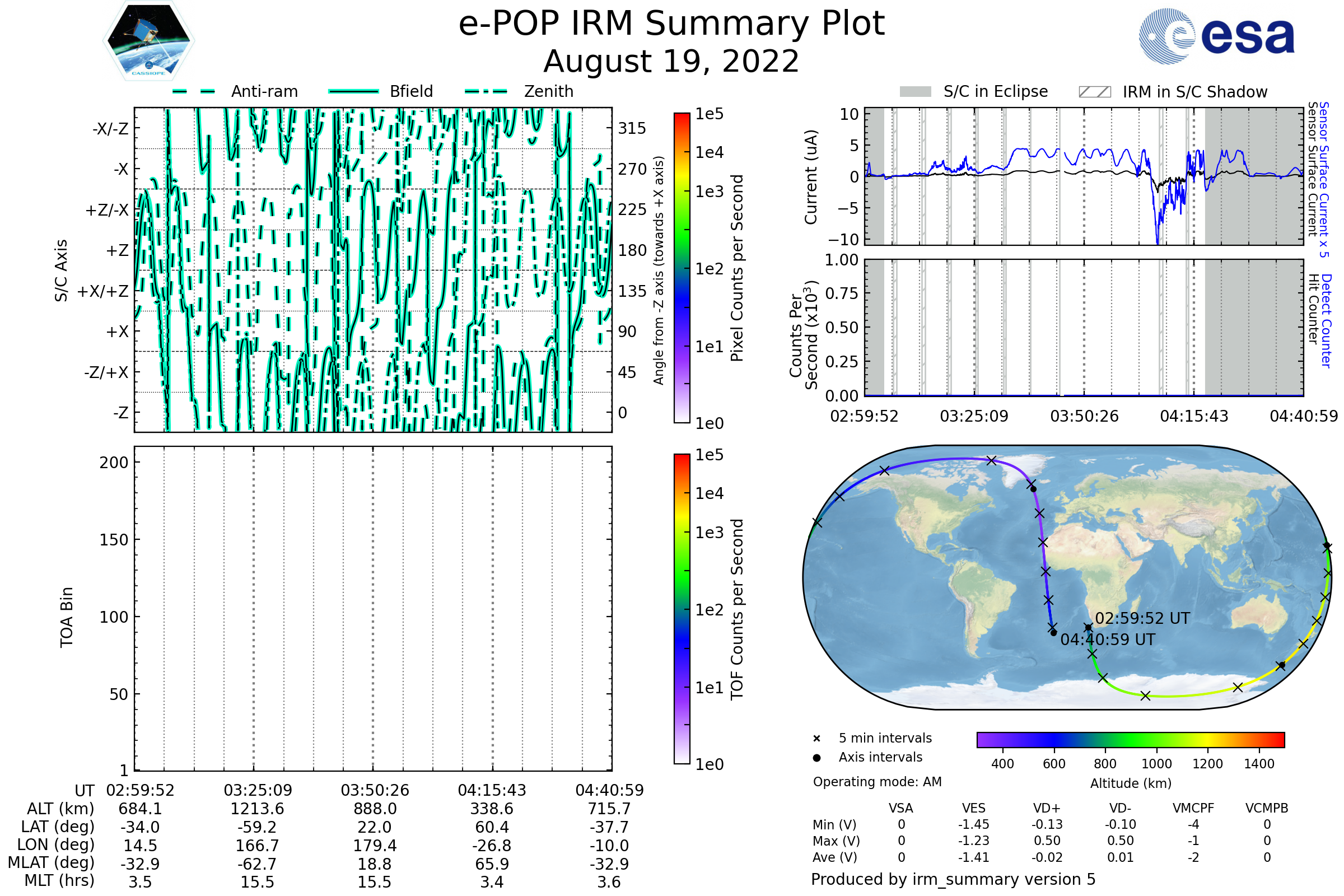Click the Produced by irm_summary version 5 text

click(953, 879)
